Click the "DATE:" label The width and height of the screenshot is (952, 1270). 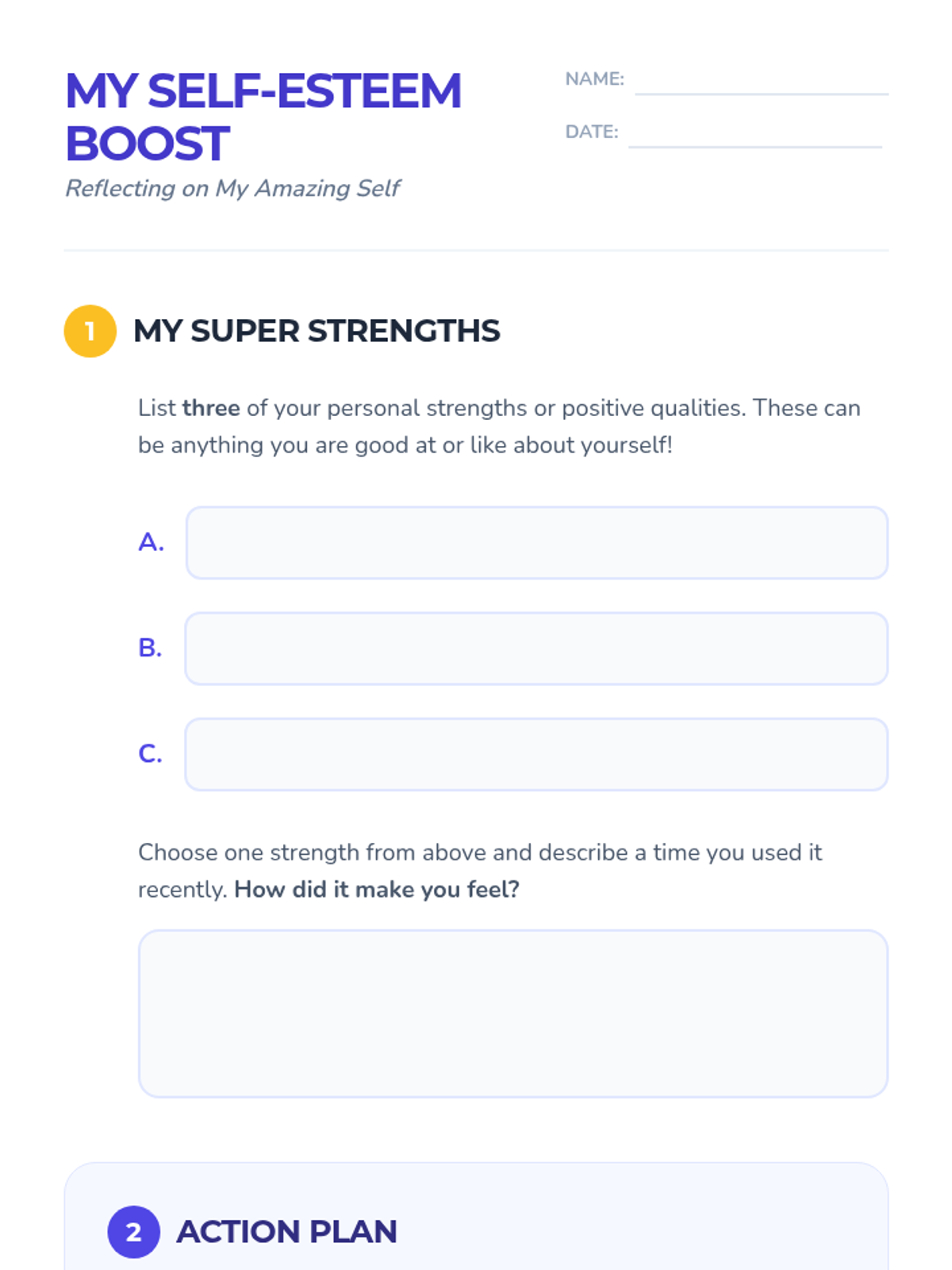tap(591, 132)
